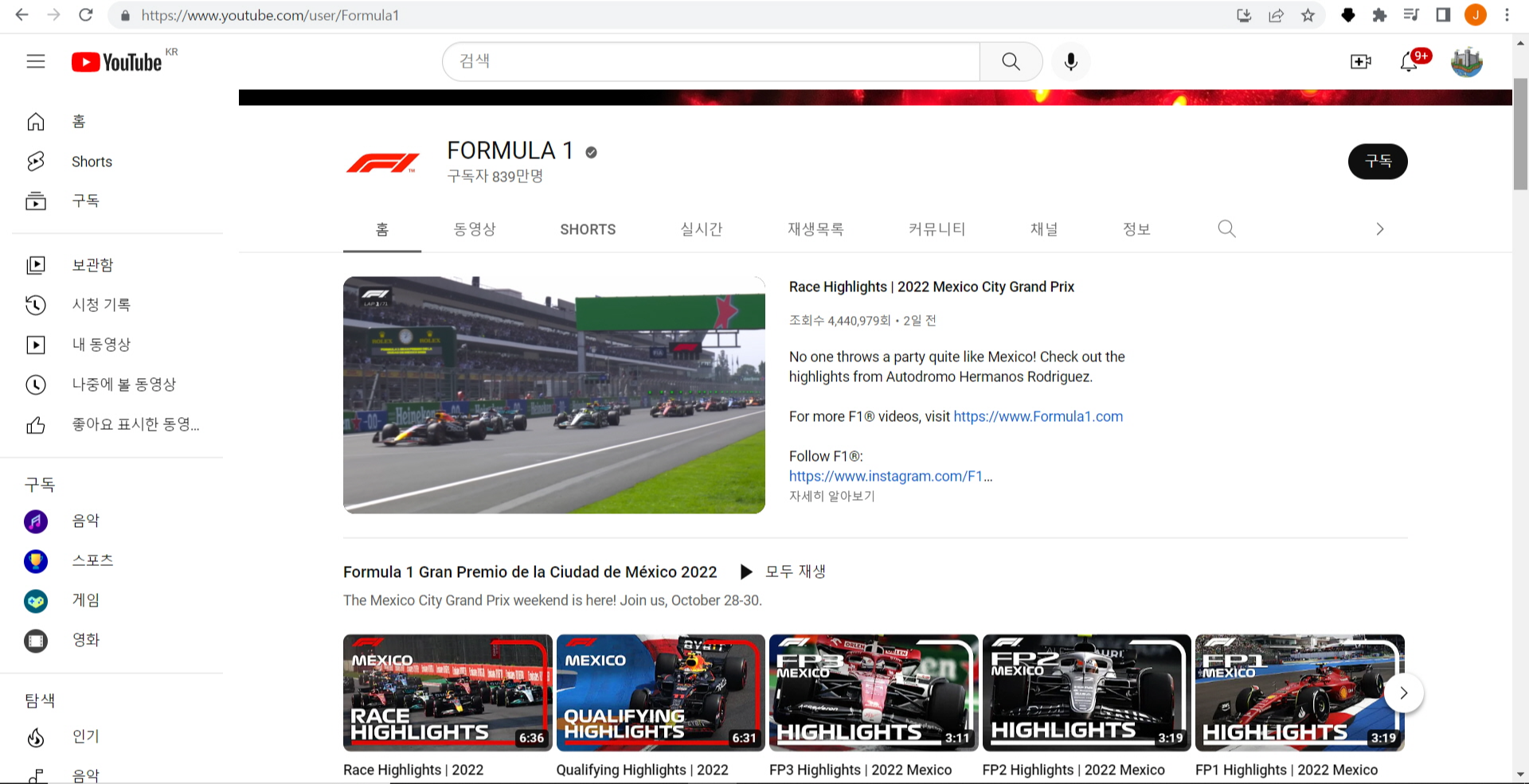Play all videos with 모두 재생
This screenshot has height=784, width=1529.
pos(784,571)
